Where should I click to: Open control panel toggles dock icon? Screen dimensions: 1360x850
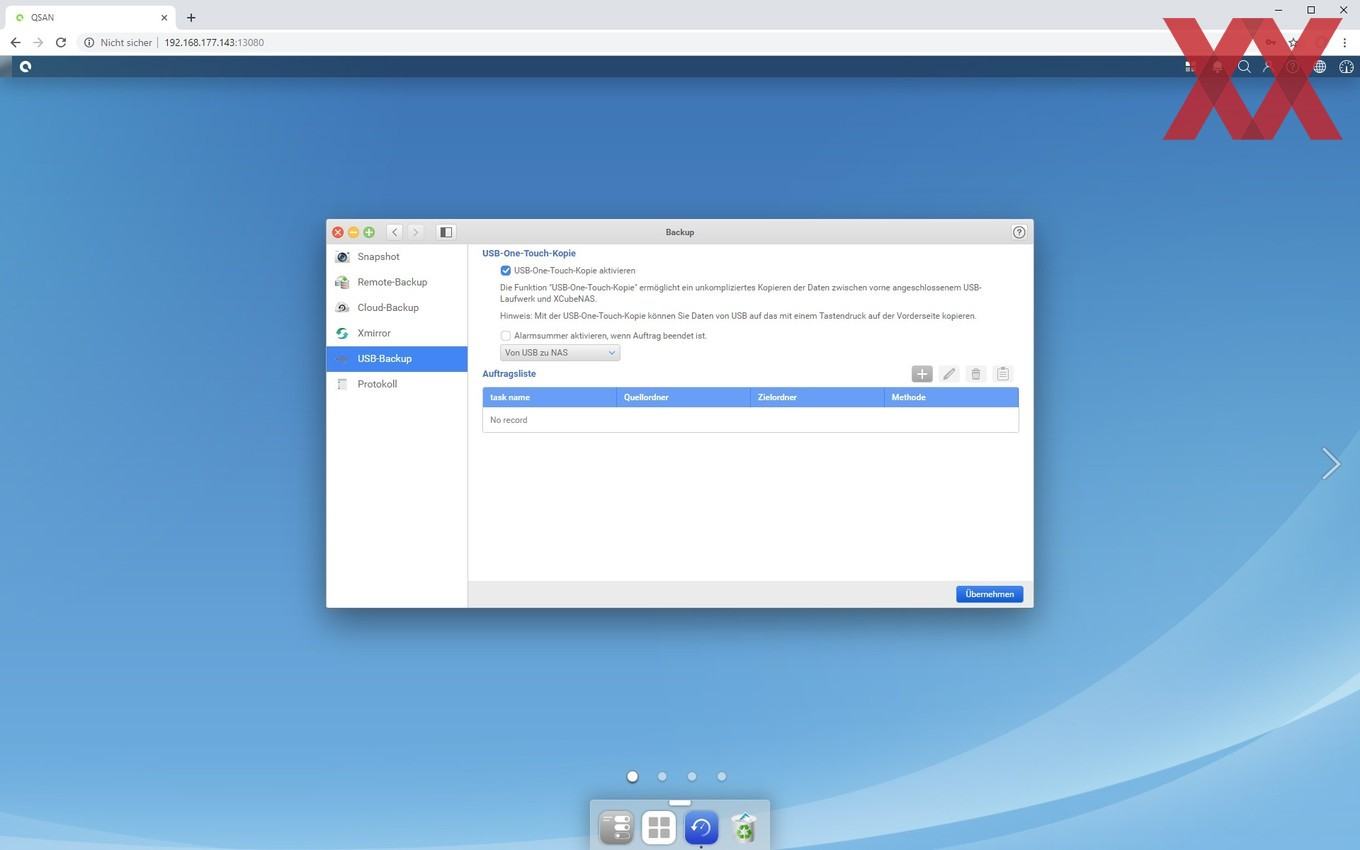[616, 827]
